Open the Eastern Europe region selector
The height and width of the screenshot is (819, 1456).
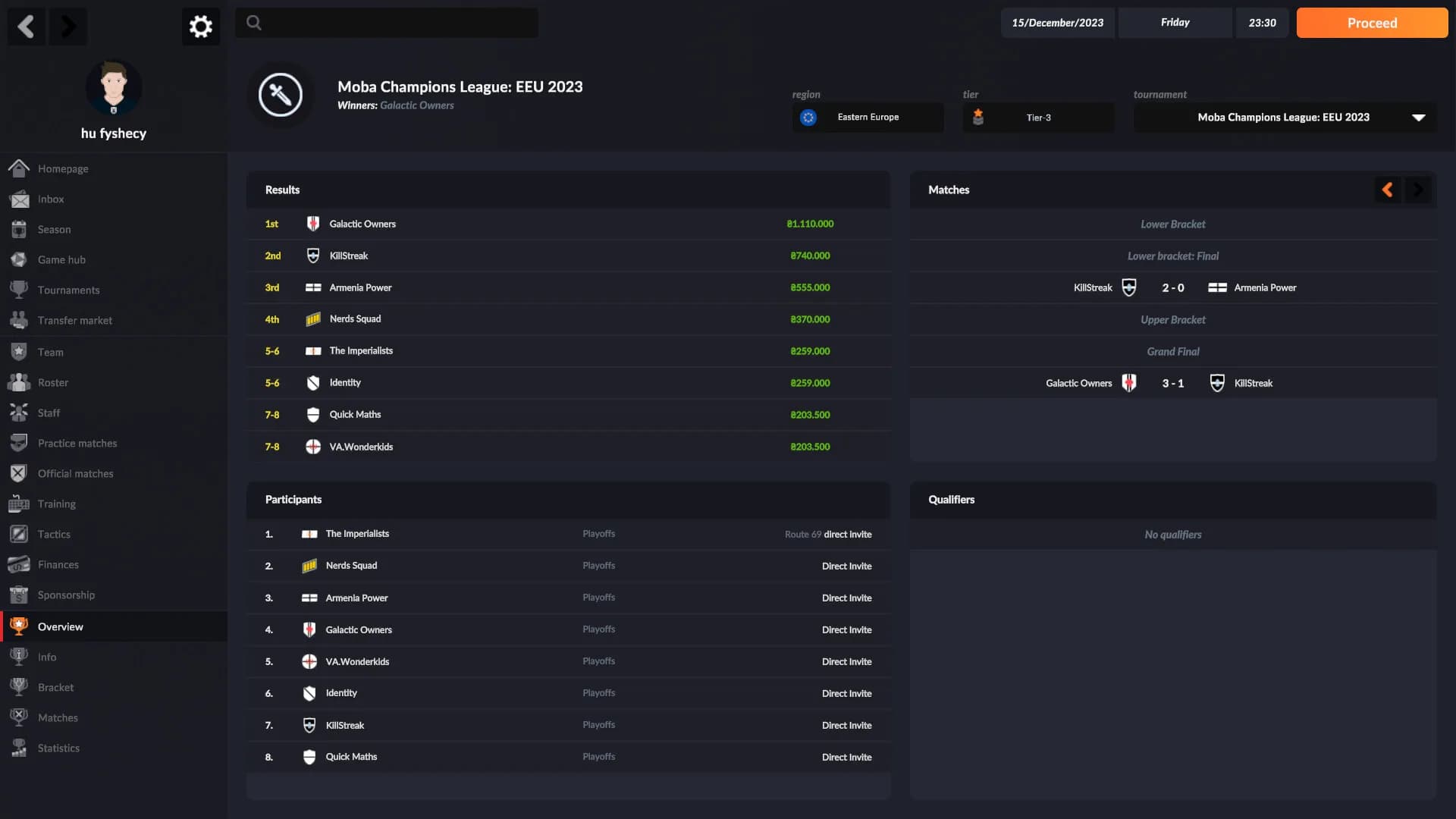click(x=868, y=118)
